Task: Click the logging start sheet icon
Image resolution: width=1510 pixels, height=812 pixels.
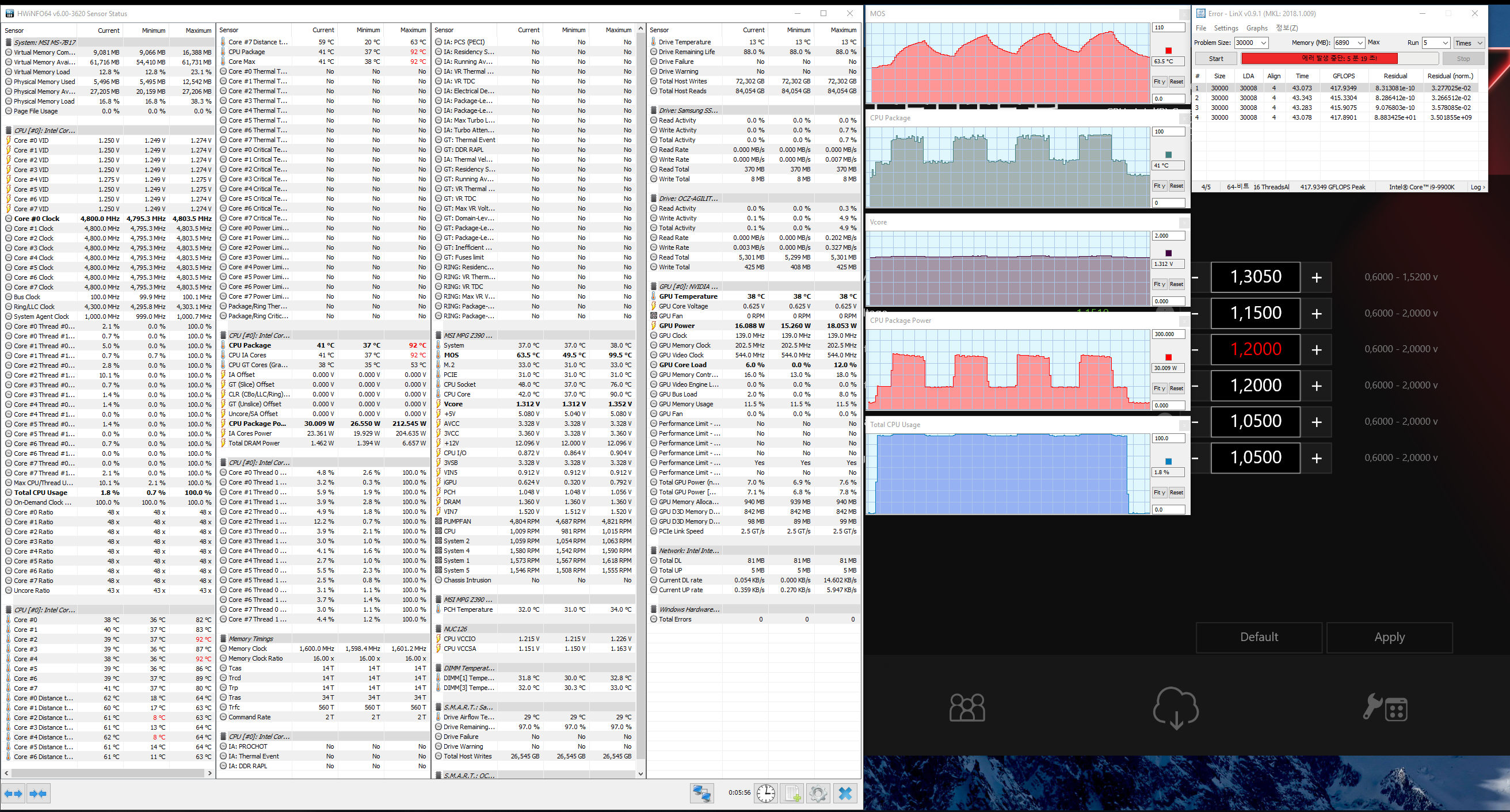Action: (x=792, y=793)
